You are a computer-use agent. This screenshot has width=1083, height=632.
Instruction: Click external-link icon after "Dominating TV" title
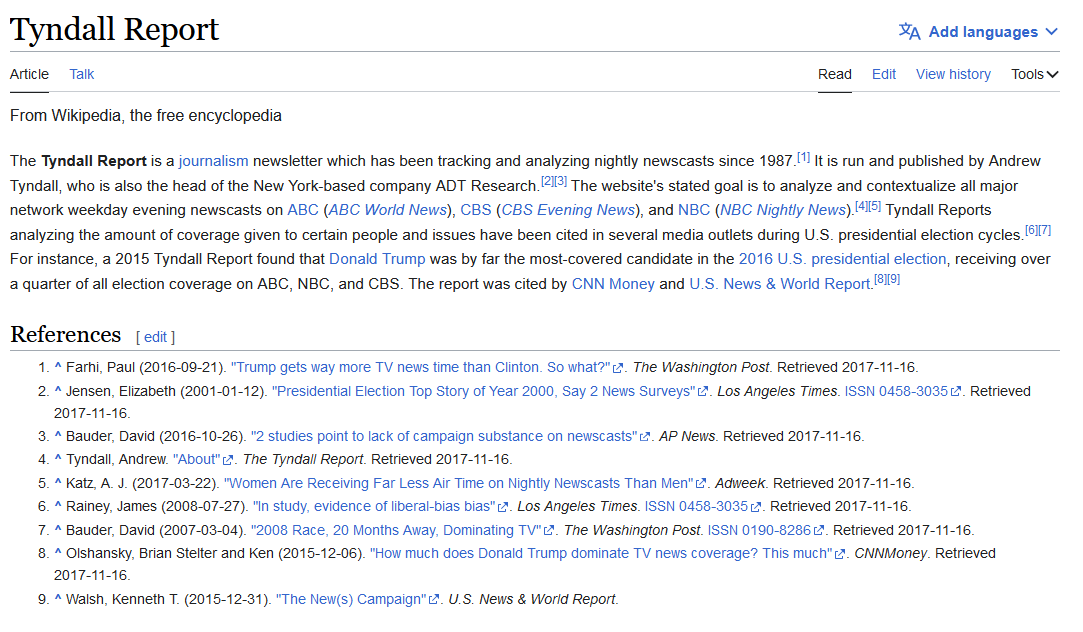549,531
